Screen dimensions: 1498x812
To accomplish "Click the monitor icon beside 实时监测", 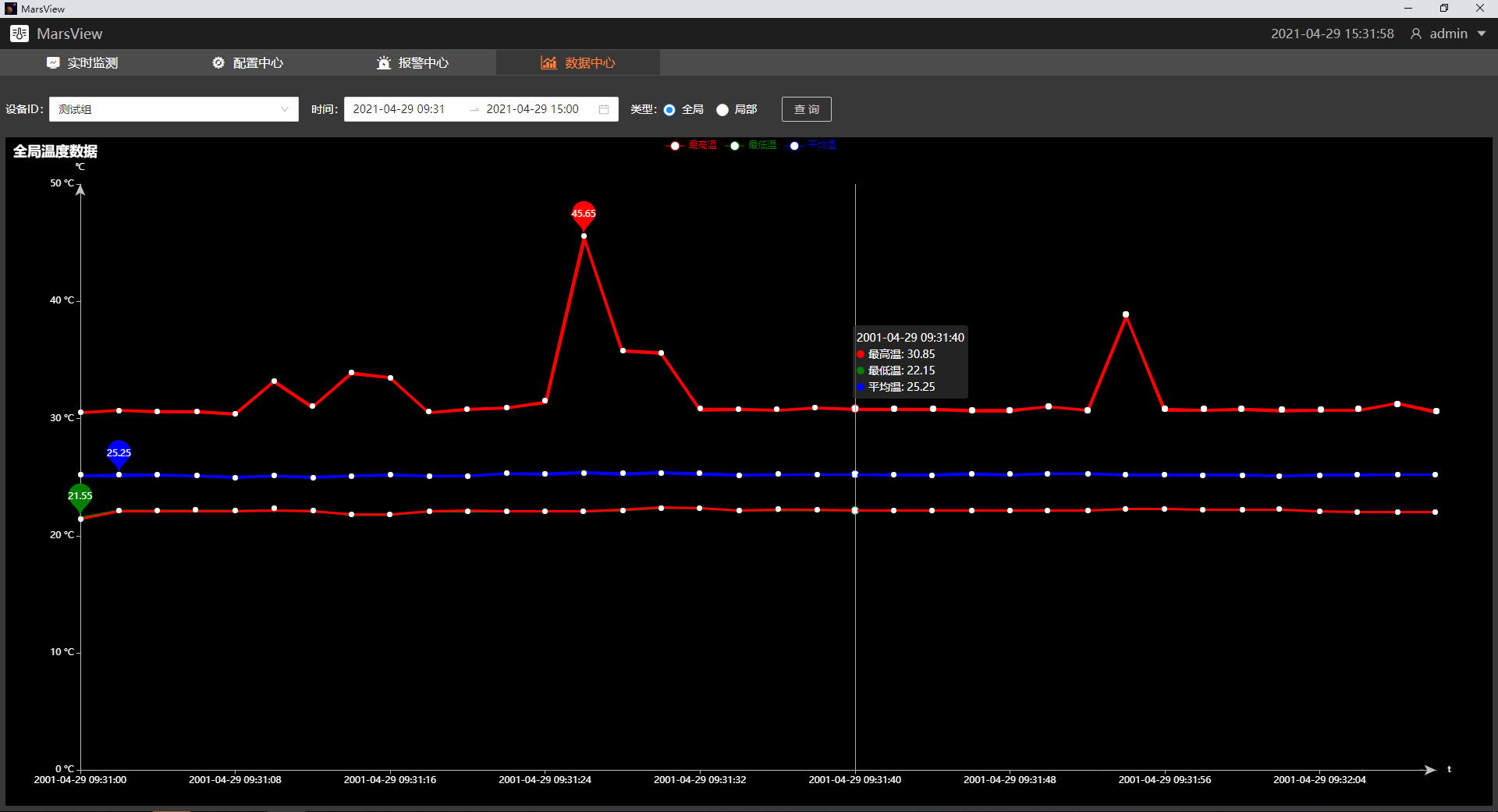I will [53, 62].
